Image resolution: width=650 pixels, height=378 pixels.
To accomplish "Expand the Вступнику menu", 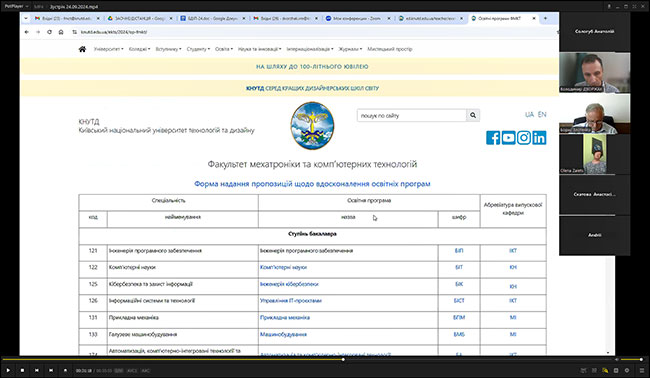I will 168,49.
